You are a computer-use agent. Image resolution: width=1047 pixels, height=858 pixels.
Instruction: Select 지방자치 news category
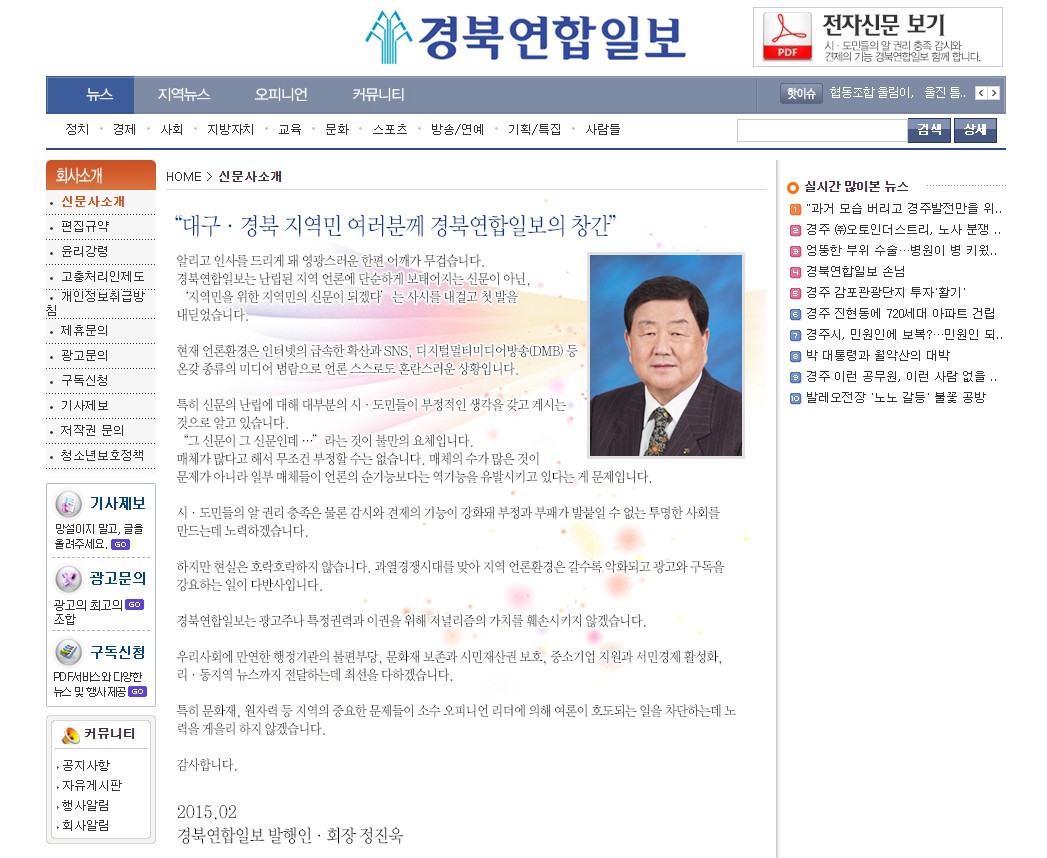tap(230, 130)
